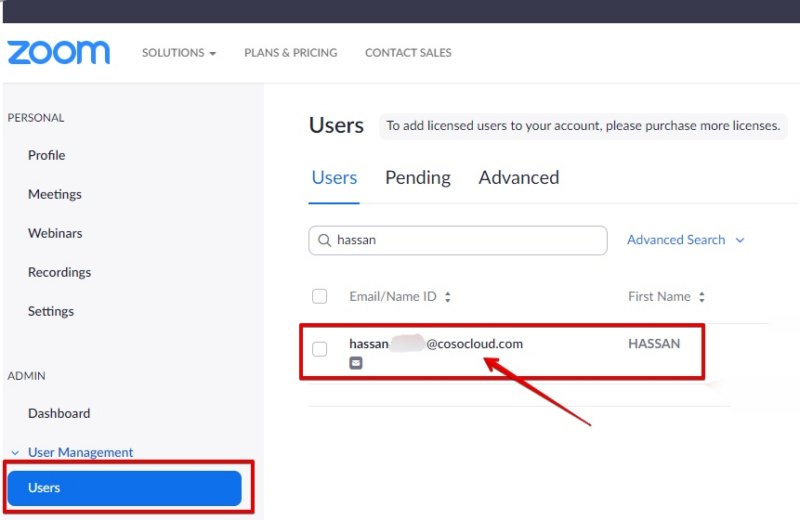Click the purchase more licenses notice

583,126
